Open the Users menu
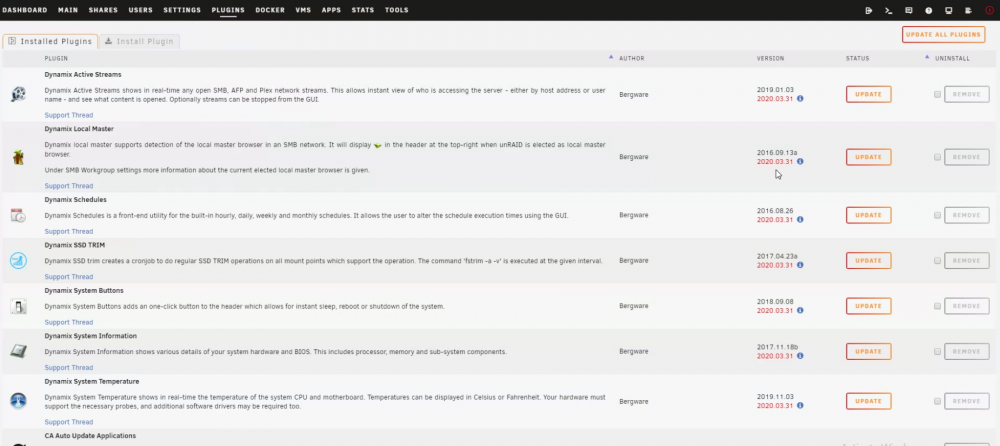 pos(140,10)
